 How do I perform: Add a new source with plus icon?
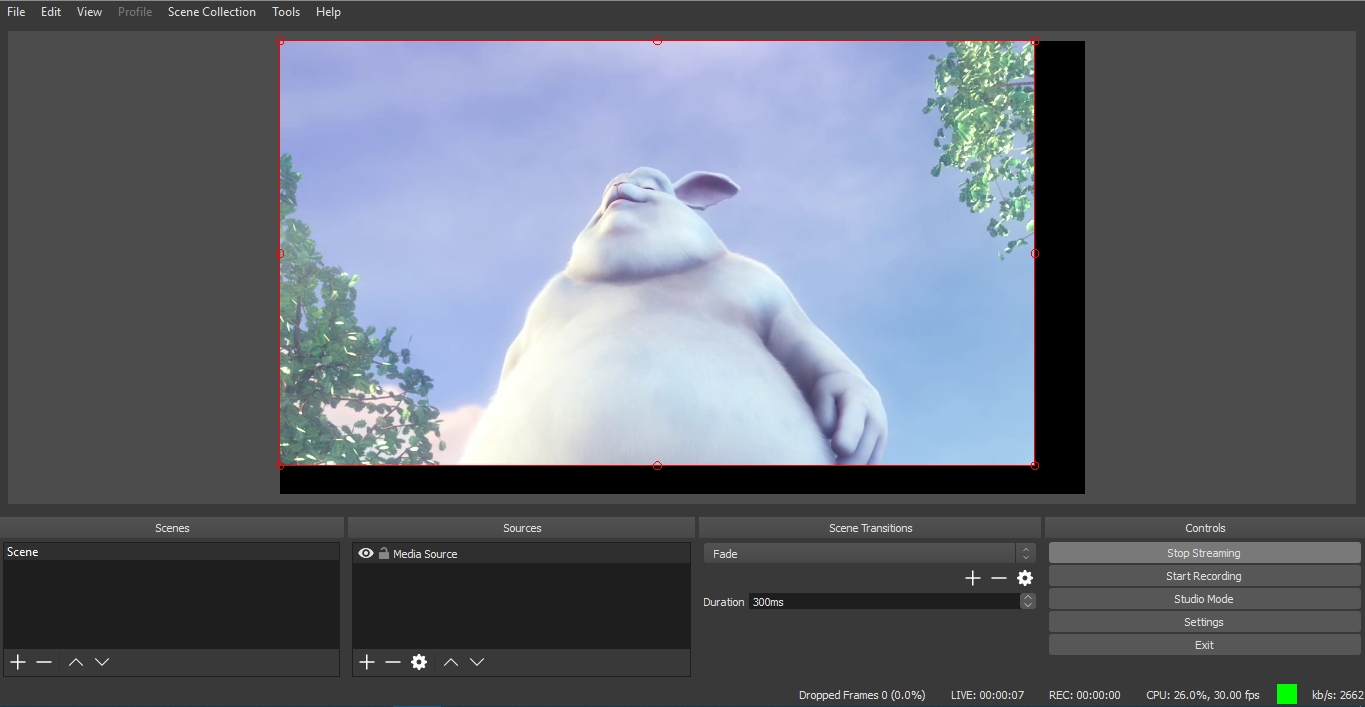pyautogui.click(x=367, y=662)
